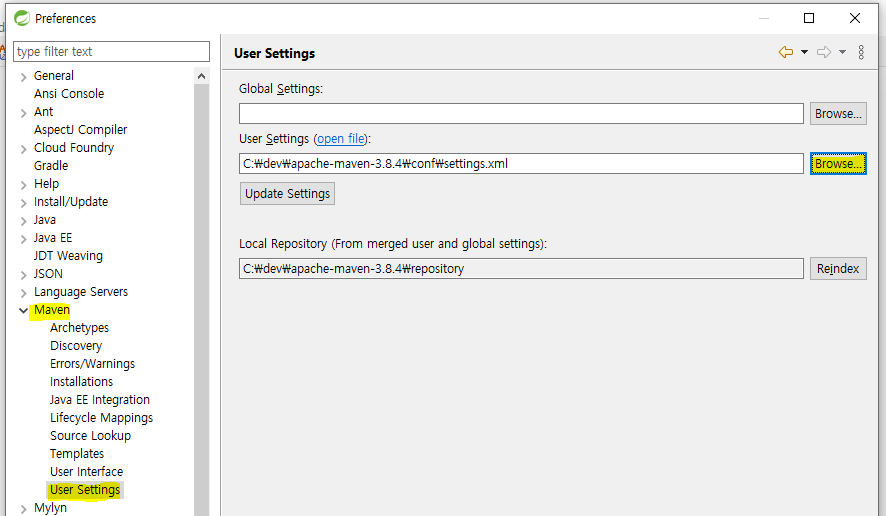Viewport: 886px width, 516px height.
Task: Click the User Settings path field
Action: pos(521,163)
